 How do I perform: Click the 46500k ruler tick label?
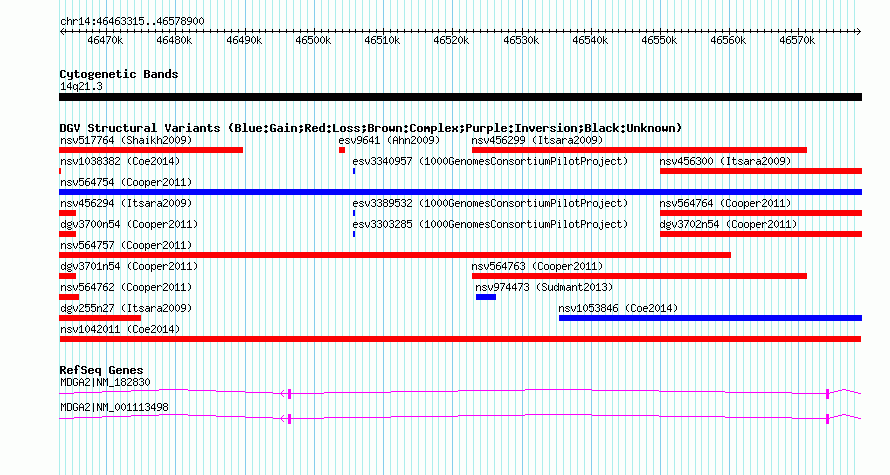tap(313, 40)
